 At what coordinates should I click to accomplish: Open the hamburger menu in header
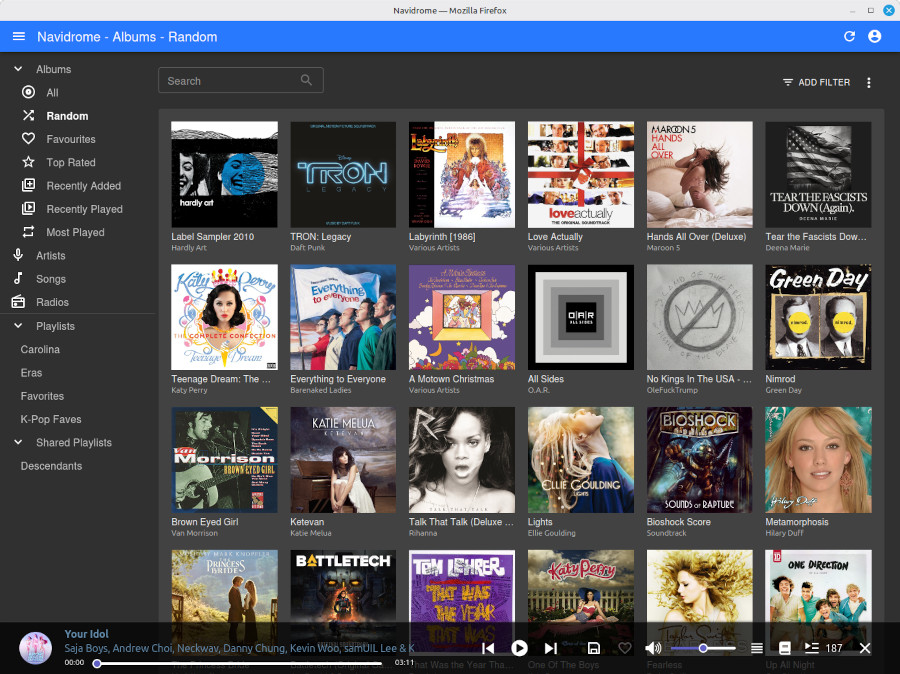[x=19, y=37]
